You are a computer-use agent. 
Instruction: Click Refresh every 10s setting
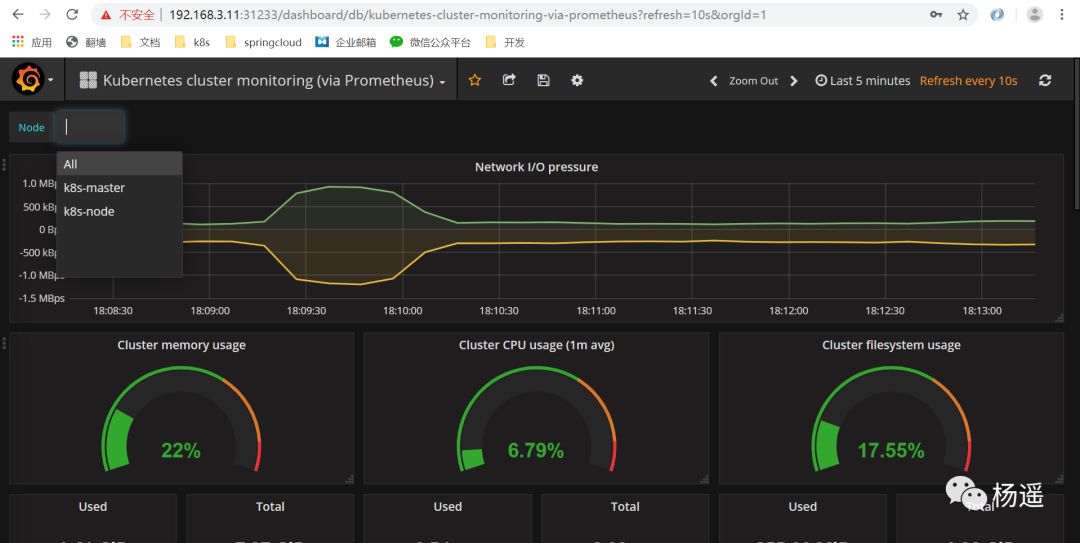pyautogui.click(x=968, y=81)
